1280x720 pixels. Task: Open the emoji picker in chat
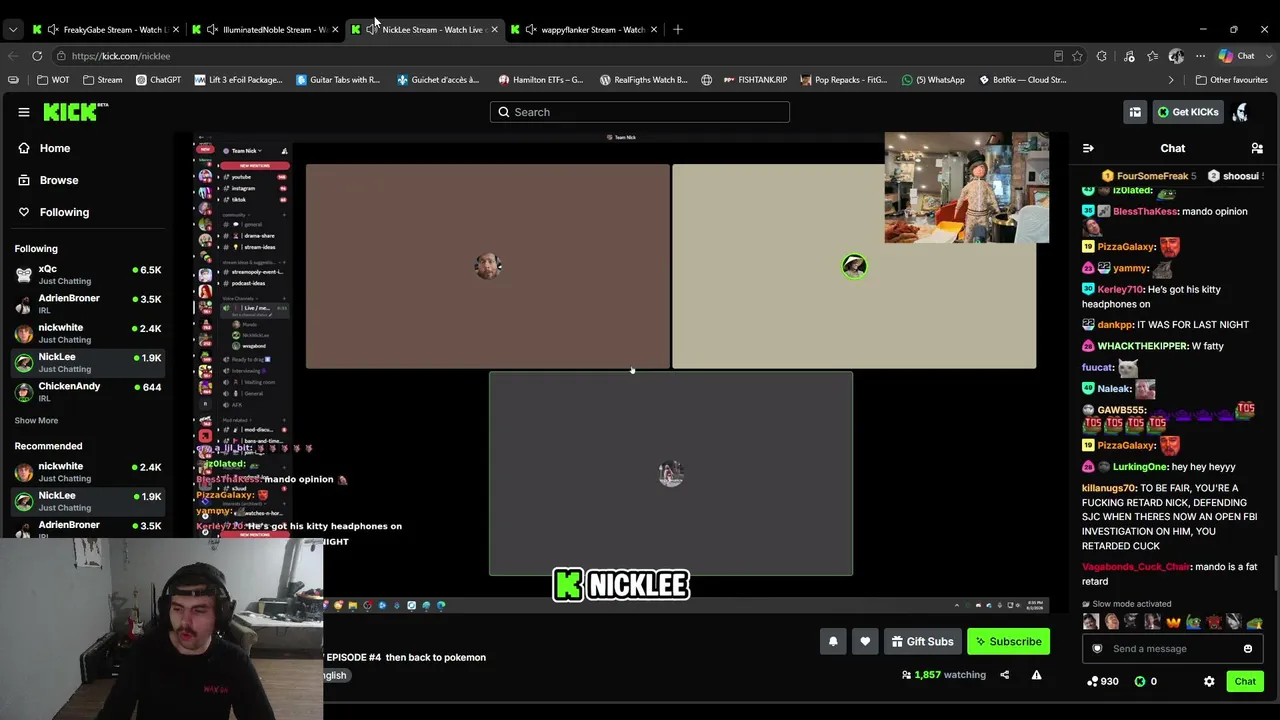click(1248, 649)
